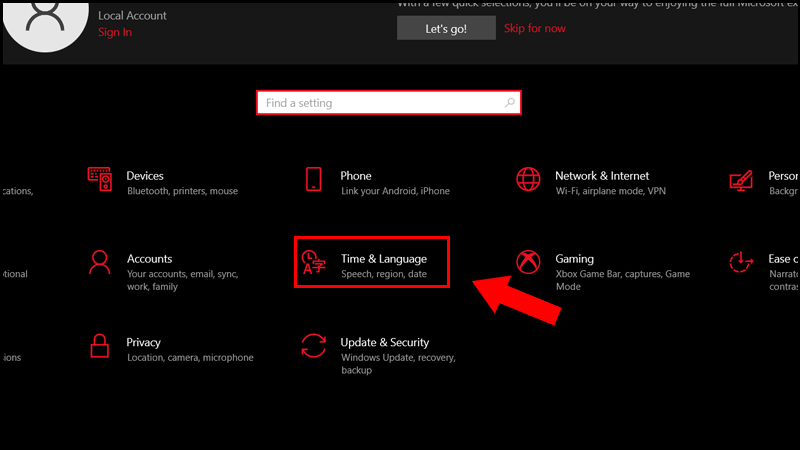Select the Gaming category title
800x450 pixels.
click(574, 259)
